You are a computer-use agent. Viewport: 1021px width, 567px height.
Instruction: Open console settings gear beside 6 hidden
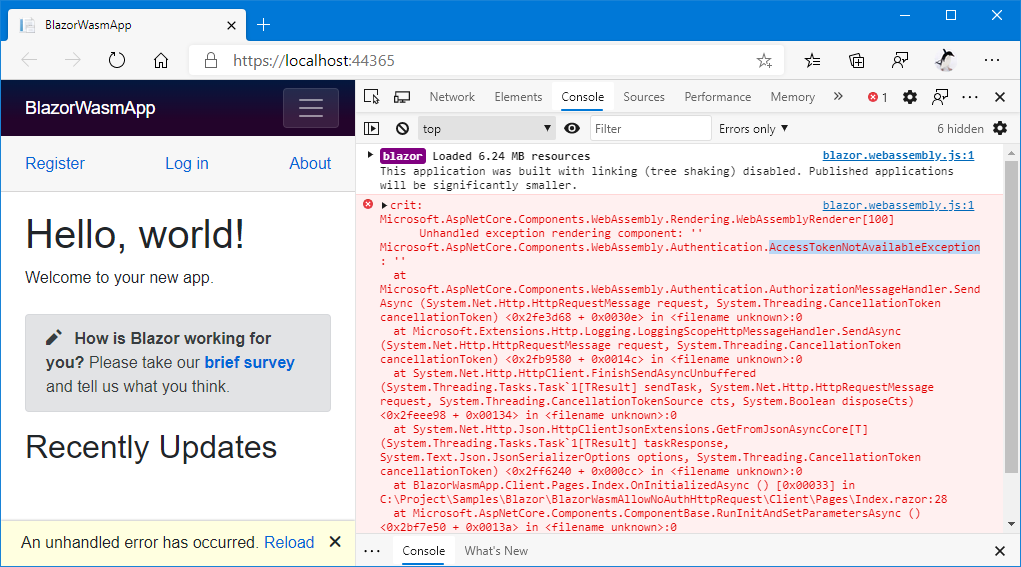pyautogui.click(x=1000, y=128)
